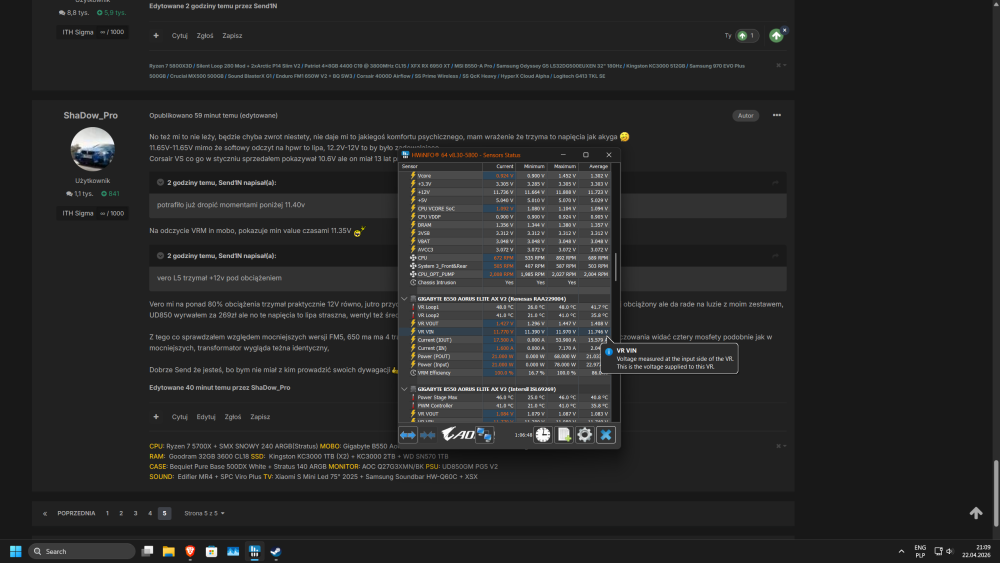The height and width of the screenshot is (563, 1000).
Task: Click Windows taskbar Search box
Action: [x=82, y=552]
